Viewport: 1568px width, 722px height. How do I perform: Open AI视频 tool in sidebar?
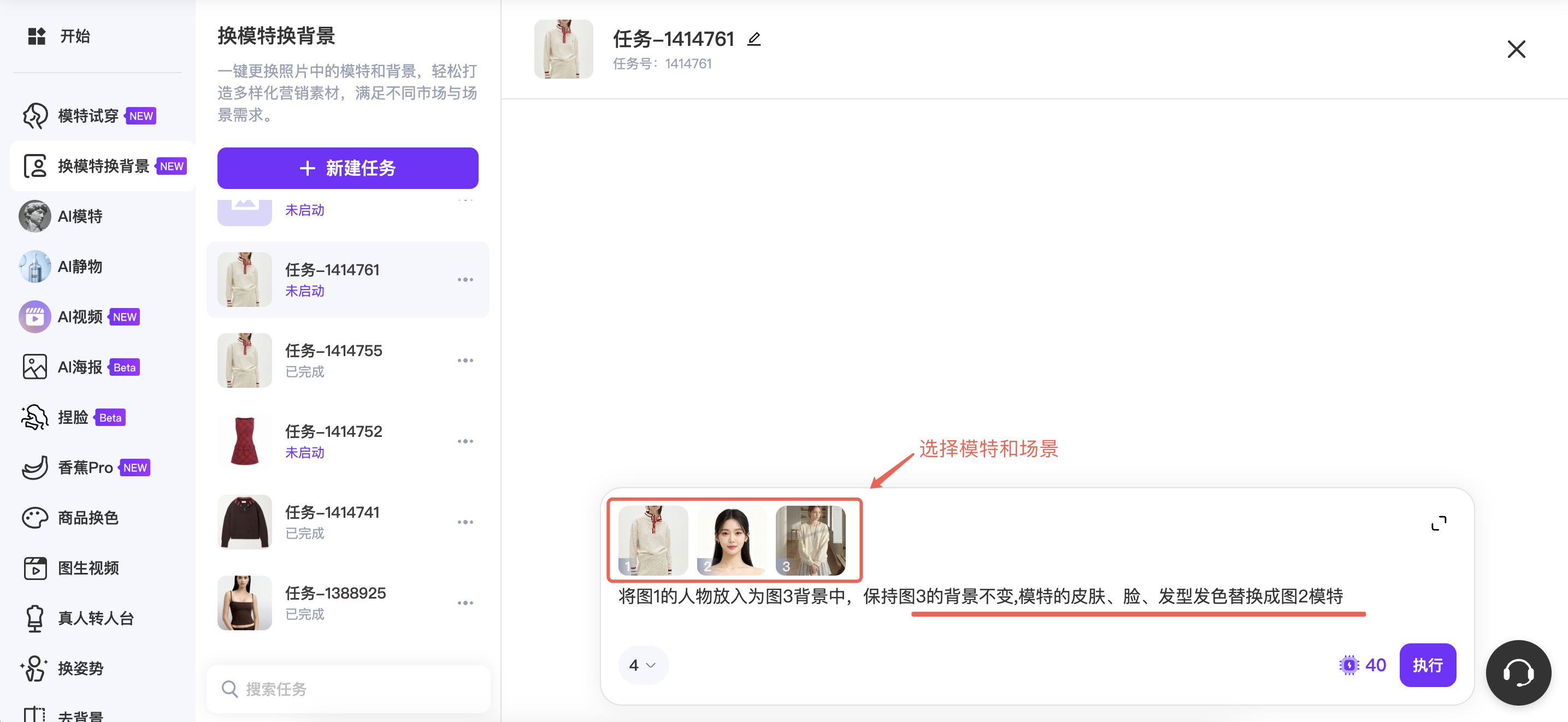point(80,317)
